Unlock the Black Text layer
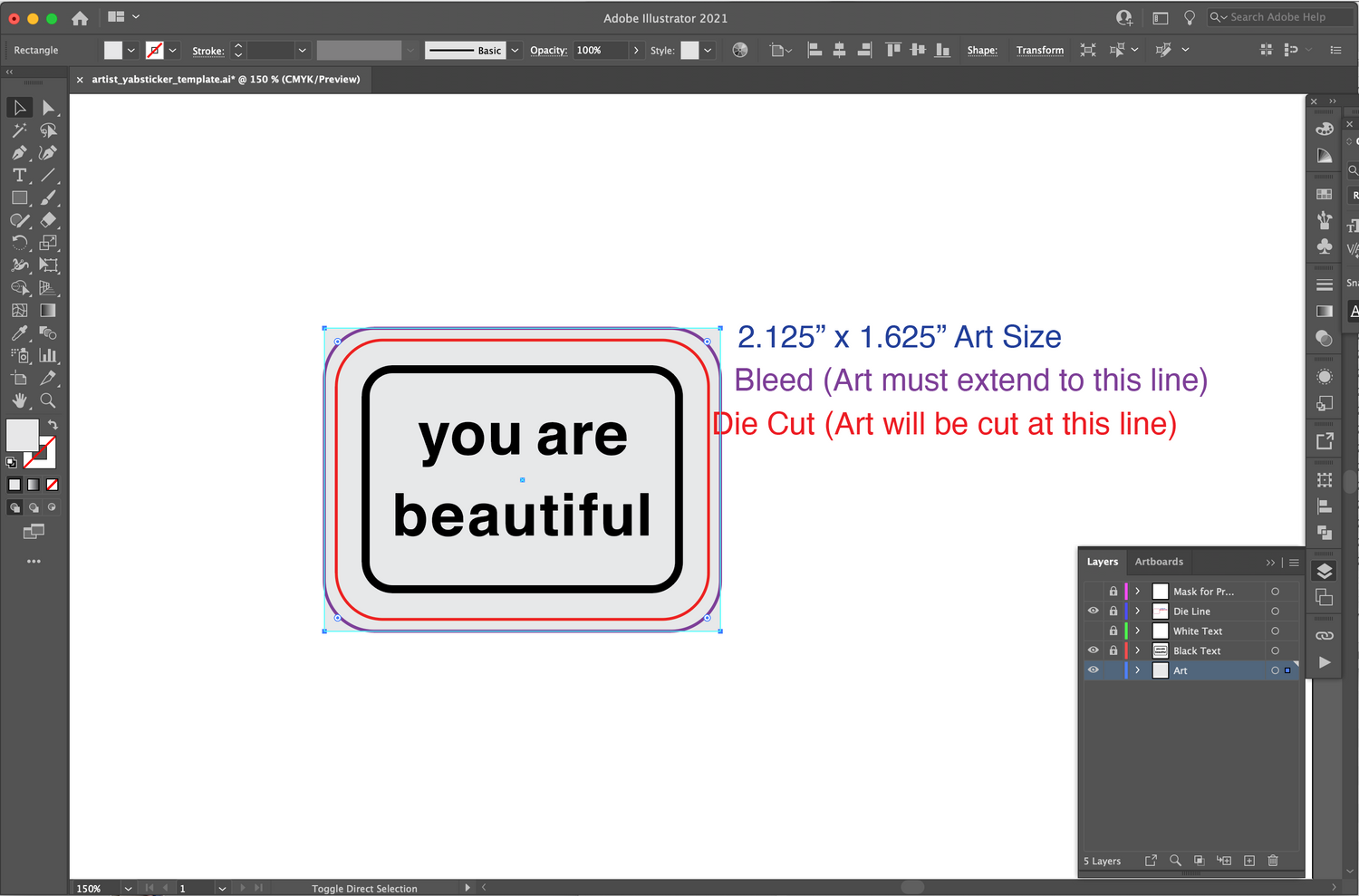The height and width of the screenshot is (896, 1359). (x=1113, y=650)
